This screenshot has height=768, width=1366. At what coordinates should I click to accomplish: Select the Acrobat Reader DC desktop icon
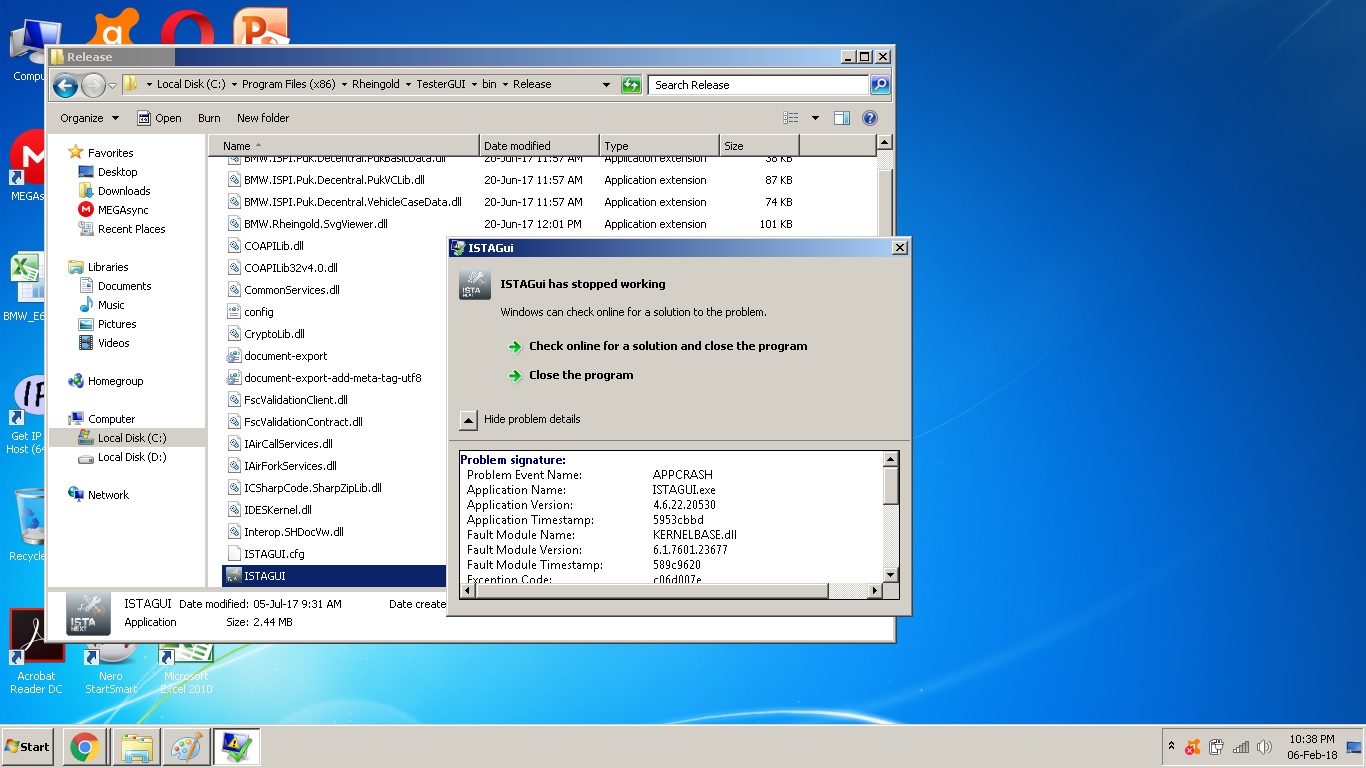(x=36, y=652)
